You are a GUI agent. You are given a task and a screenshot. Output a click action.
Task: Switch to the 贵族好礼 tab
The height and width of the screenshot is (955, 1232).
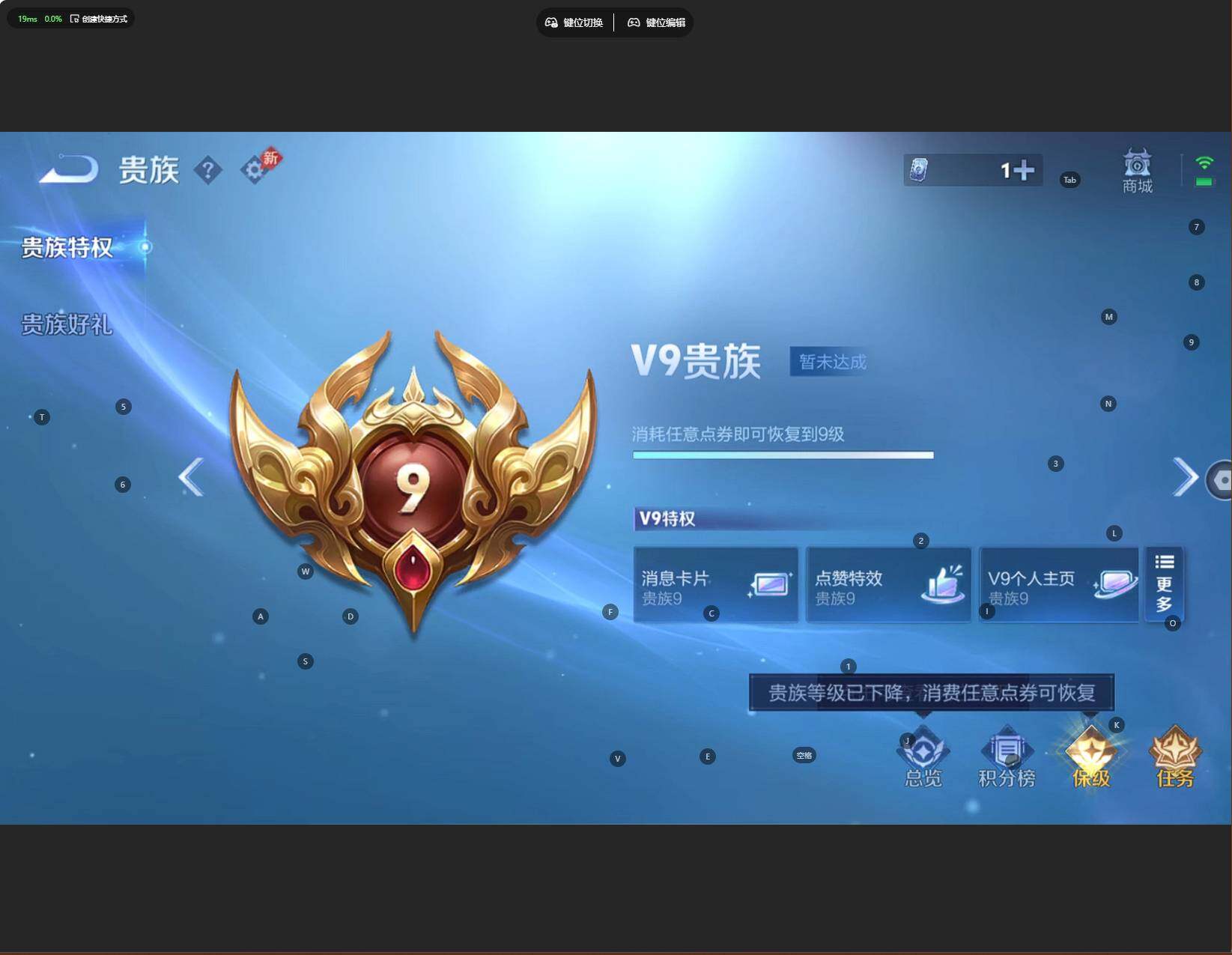pos(67,324)
